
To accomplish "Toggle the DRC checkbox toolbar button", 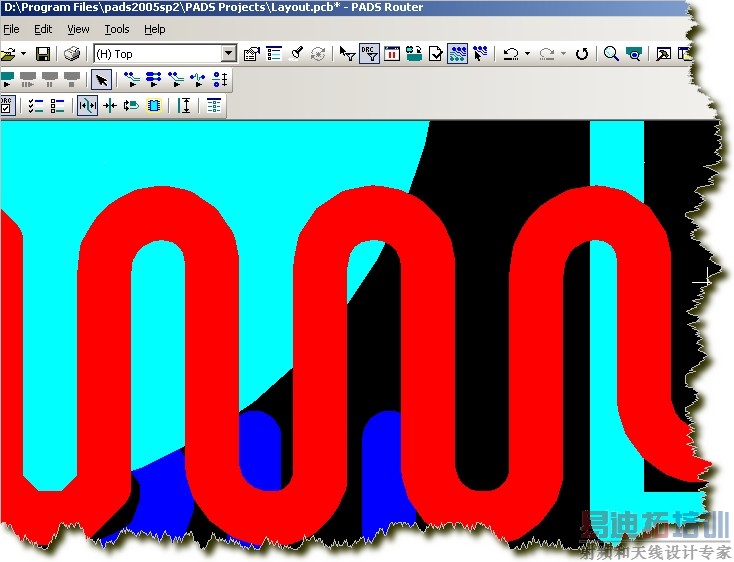I will pyautogui.click(x=7, y=105).
